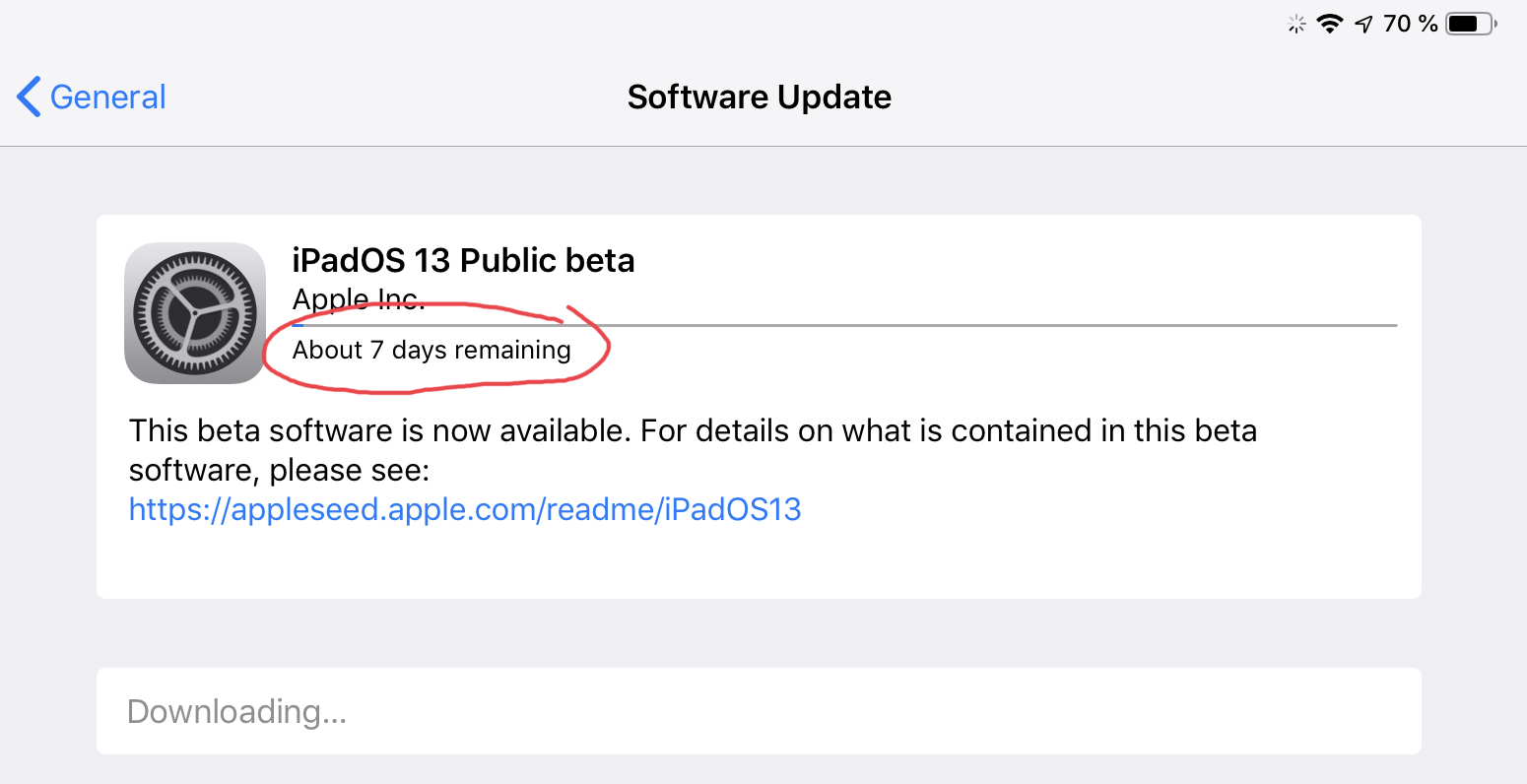Viewport: 1527px width, 784px height.
Task: Tap the 'software, please see:' text line
Action: pos(279,470)
